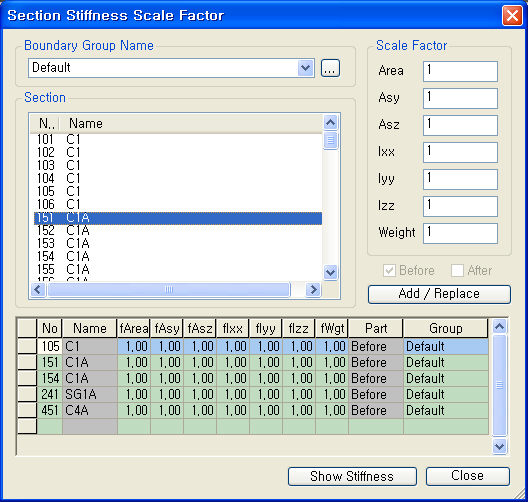Screen dimensions: 528x502
Task: Open the boundary group browse (...) button
Action: tap(330, 68)
